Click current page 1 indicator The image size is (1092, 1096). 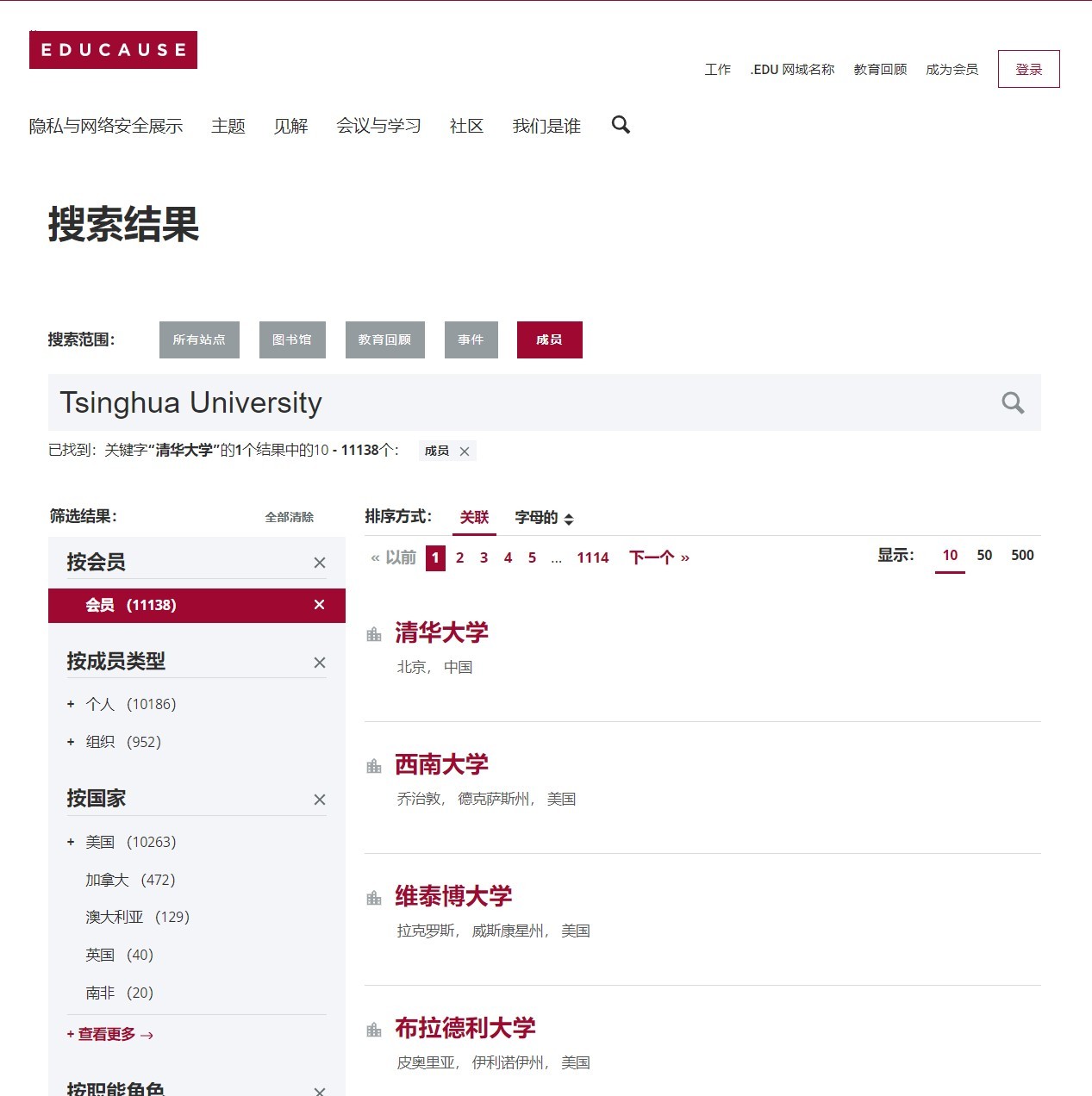point(436,557)
